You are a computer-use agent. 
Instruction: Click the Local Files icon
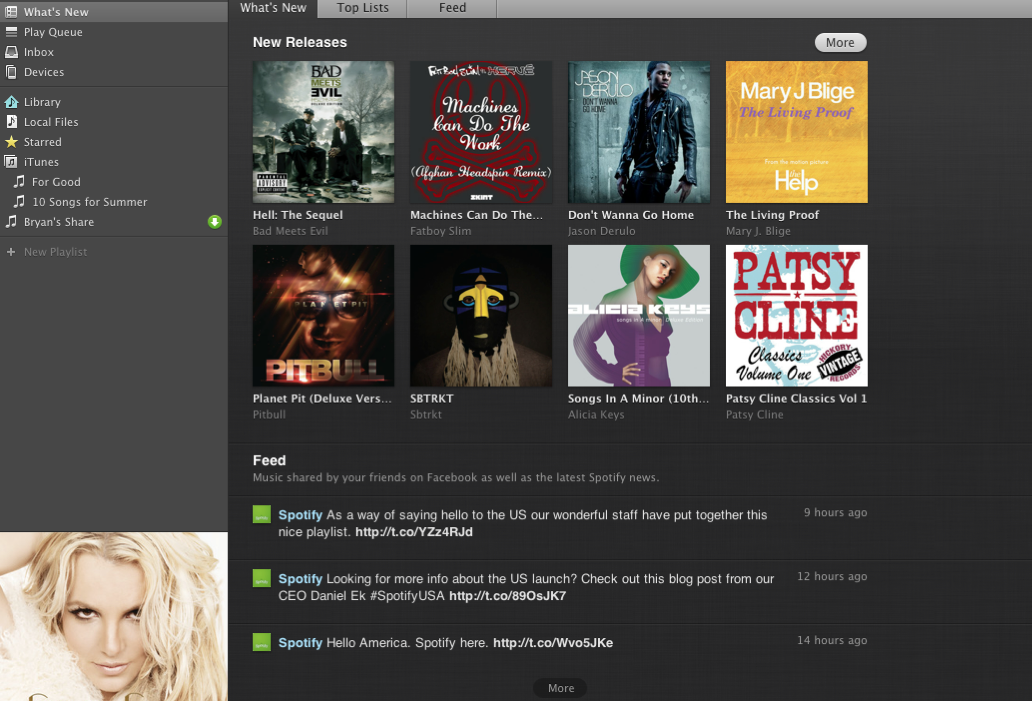(11, 121)
